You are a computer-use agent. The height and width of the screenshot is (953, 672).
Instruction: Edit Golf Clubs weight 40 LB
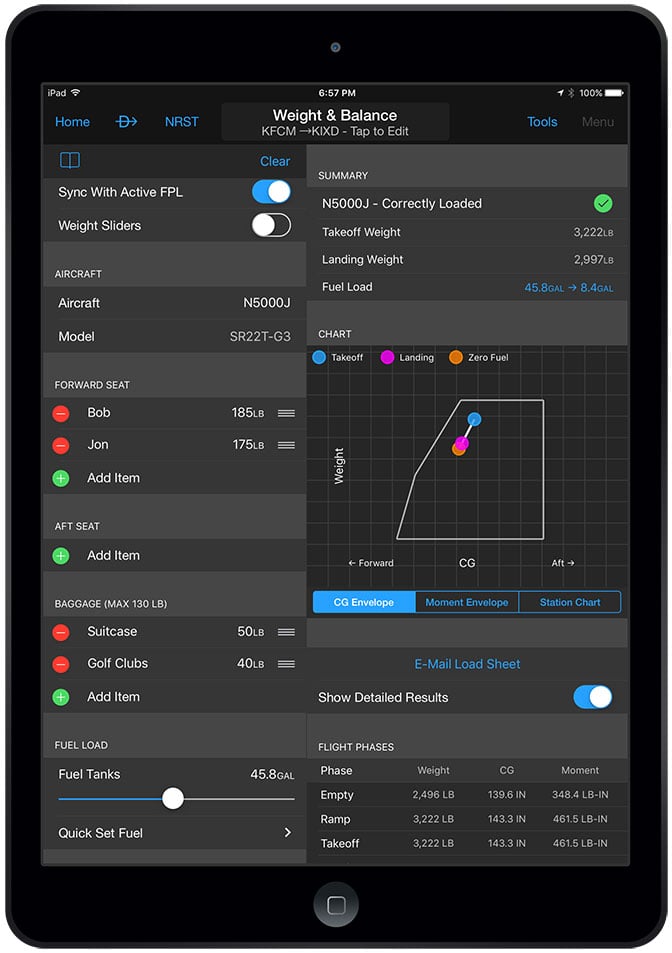[250, 664]
